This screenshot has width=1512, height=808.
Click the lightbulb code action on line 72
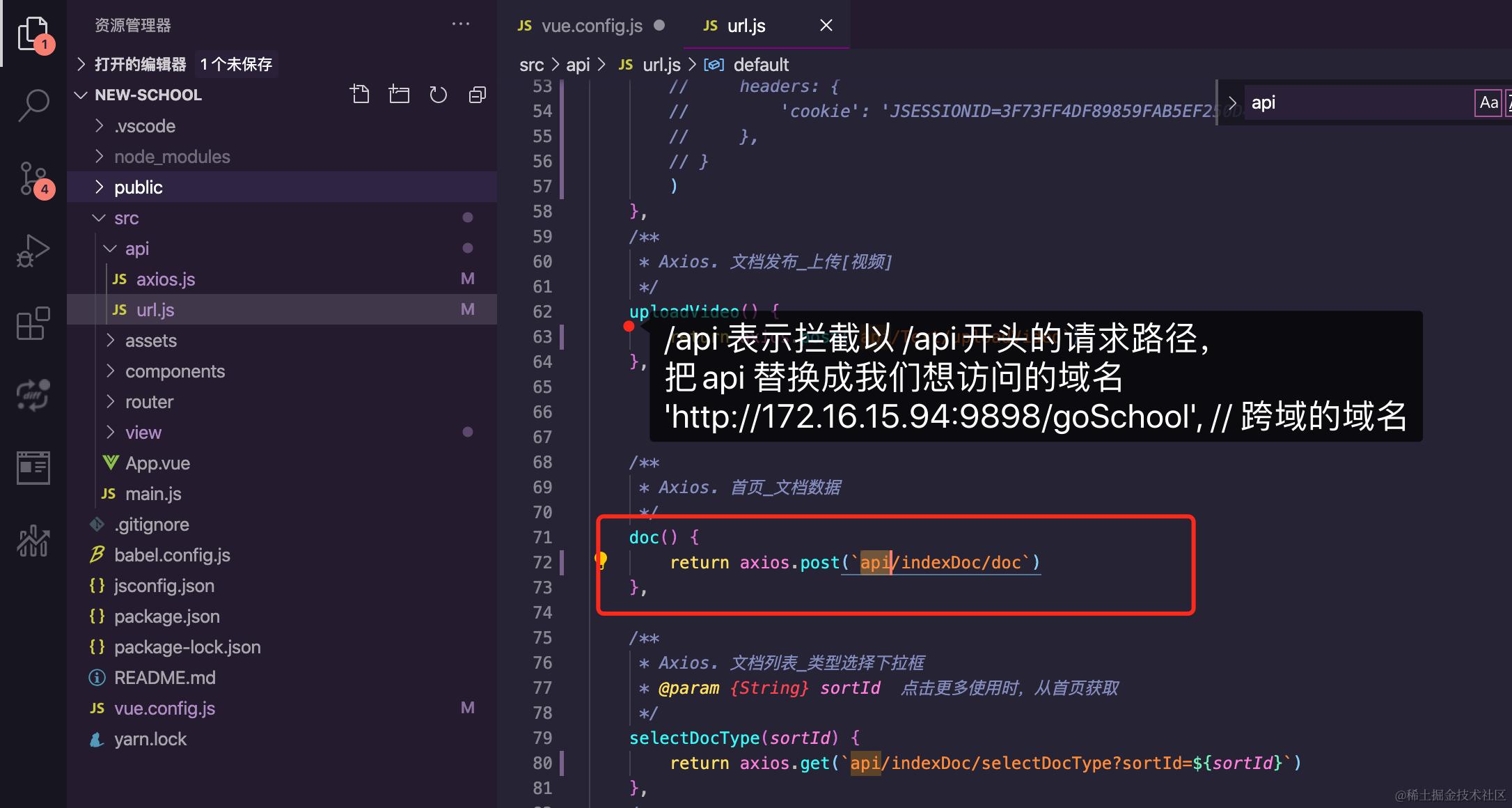tap(601, 560)
